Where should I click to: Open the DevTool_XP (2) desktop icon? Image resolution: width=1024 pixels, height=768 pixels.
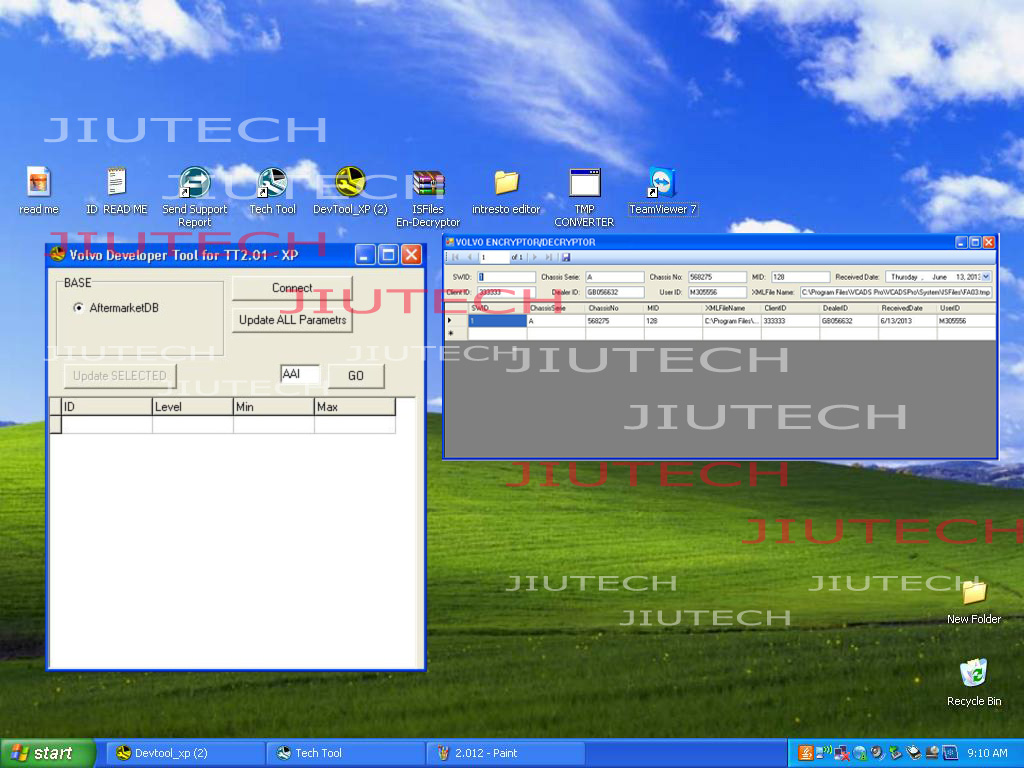(x=350, y=185)
